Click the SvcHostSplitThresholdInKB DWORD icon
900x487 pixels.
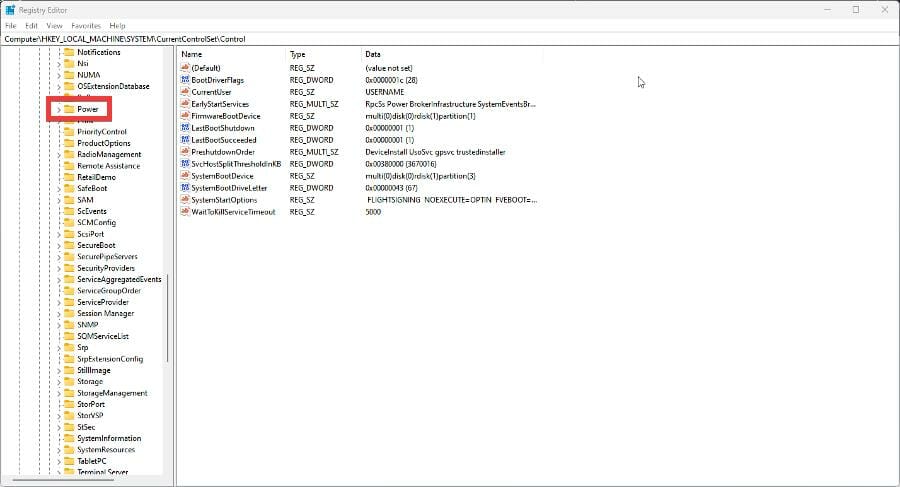click(x=185, y=164)
